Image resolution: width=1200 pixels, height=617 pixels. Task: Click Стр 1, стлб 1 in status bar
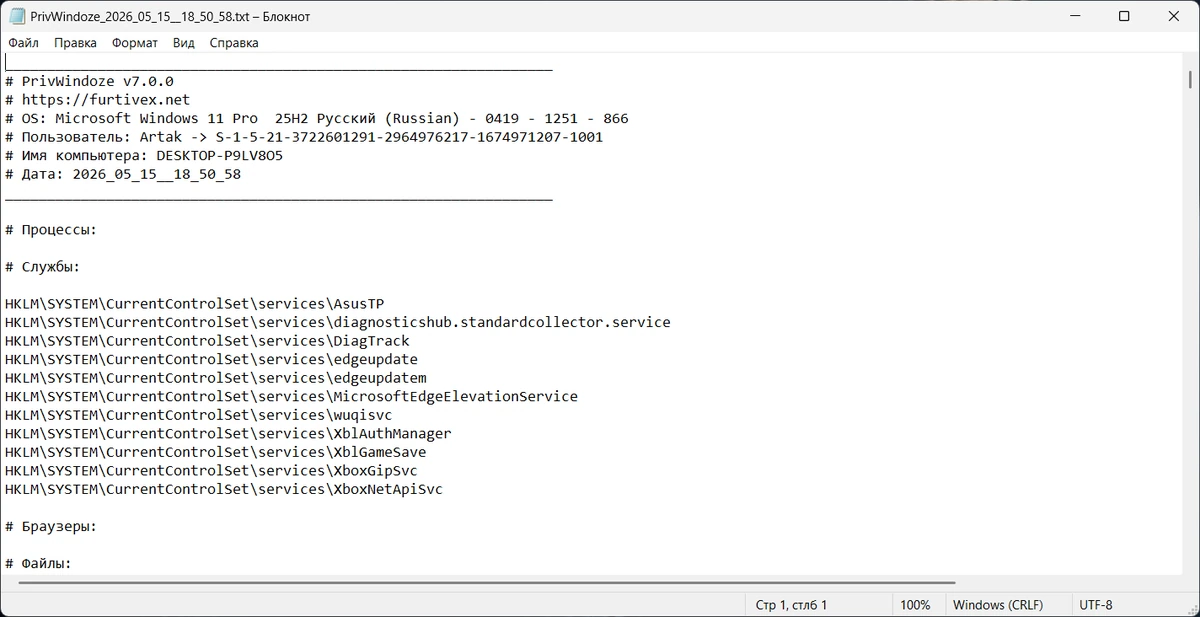point(791,605)
